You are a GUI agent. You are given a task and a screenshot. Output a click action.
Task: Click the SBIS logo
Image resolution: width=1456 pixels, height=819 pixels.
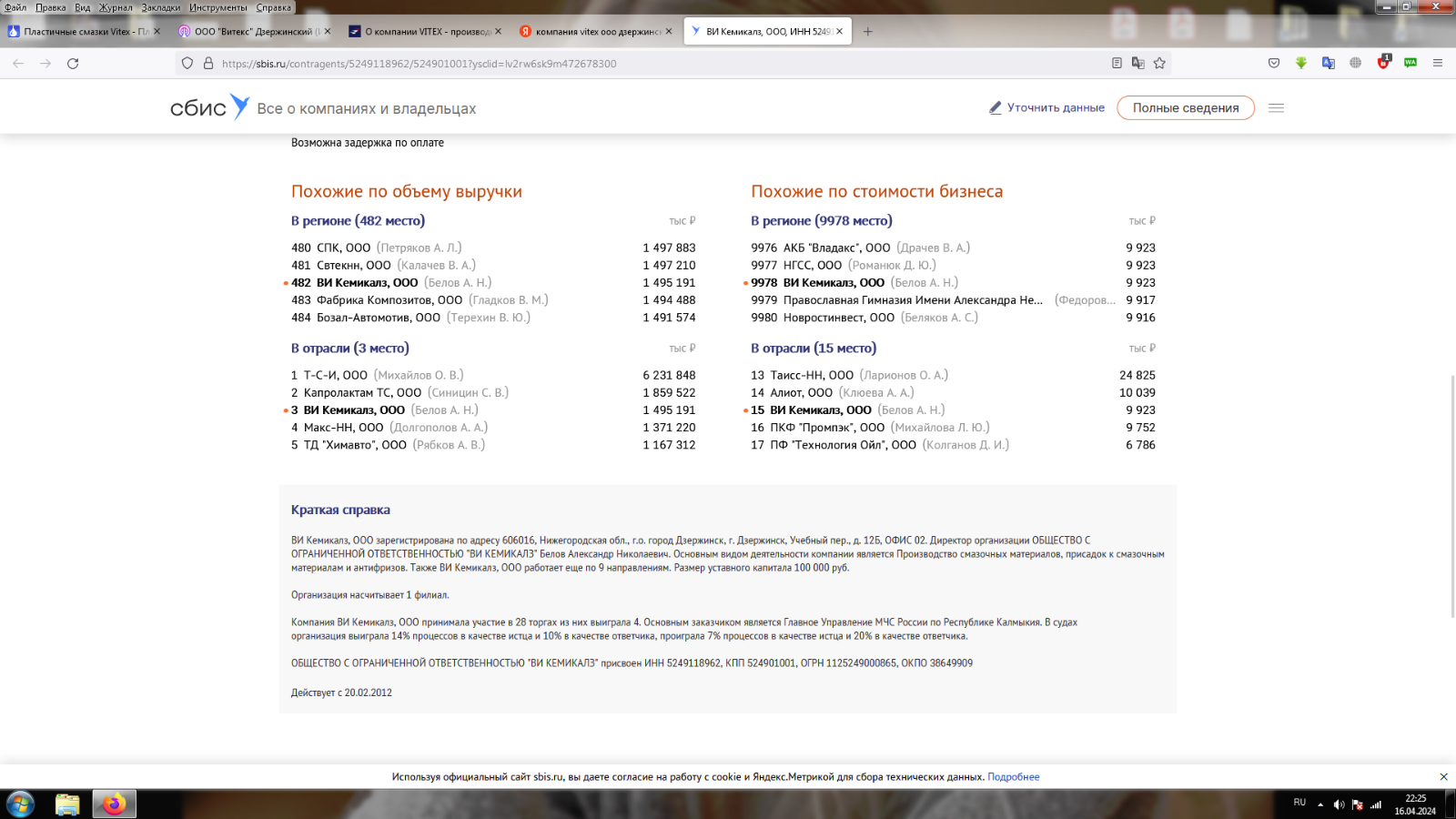(209, 107)
